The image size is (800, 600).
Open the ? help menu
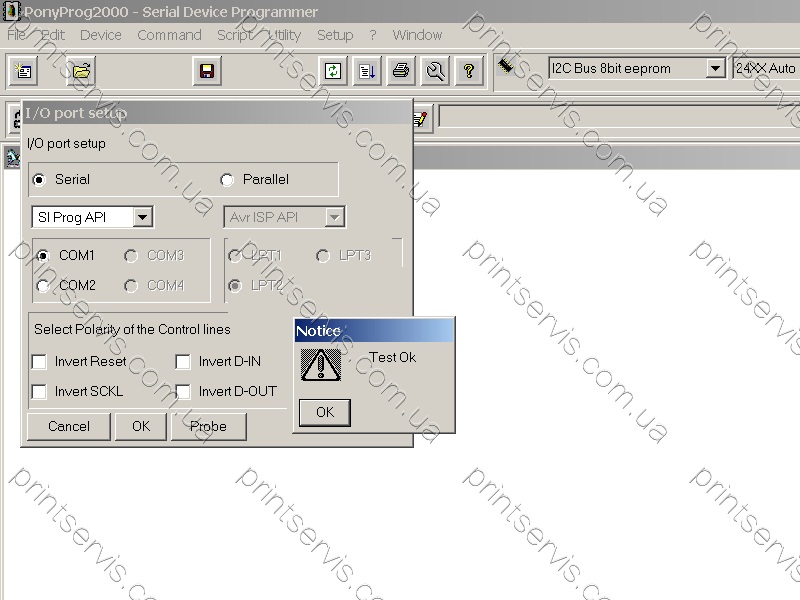pos(373,35)
